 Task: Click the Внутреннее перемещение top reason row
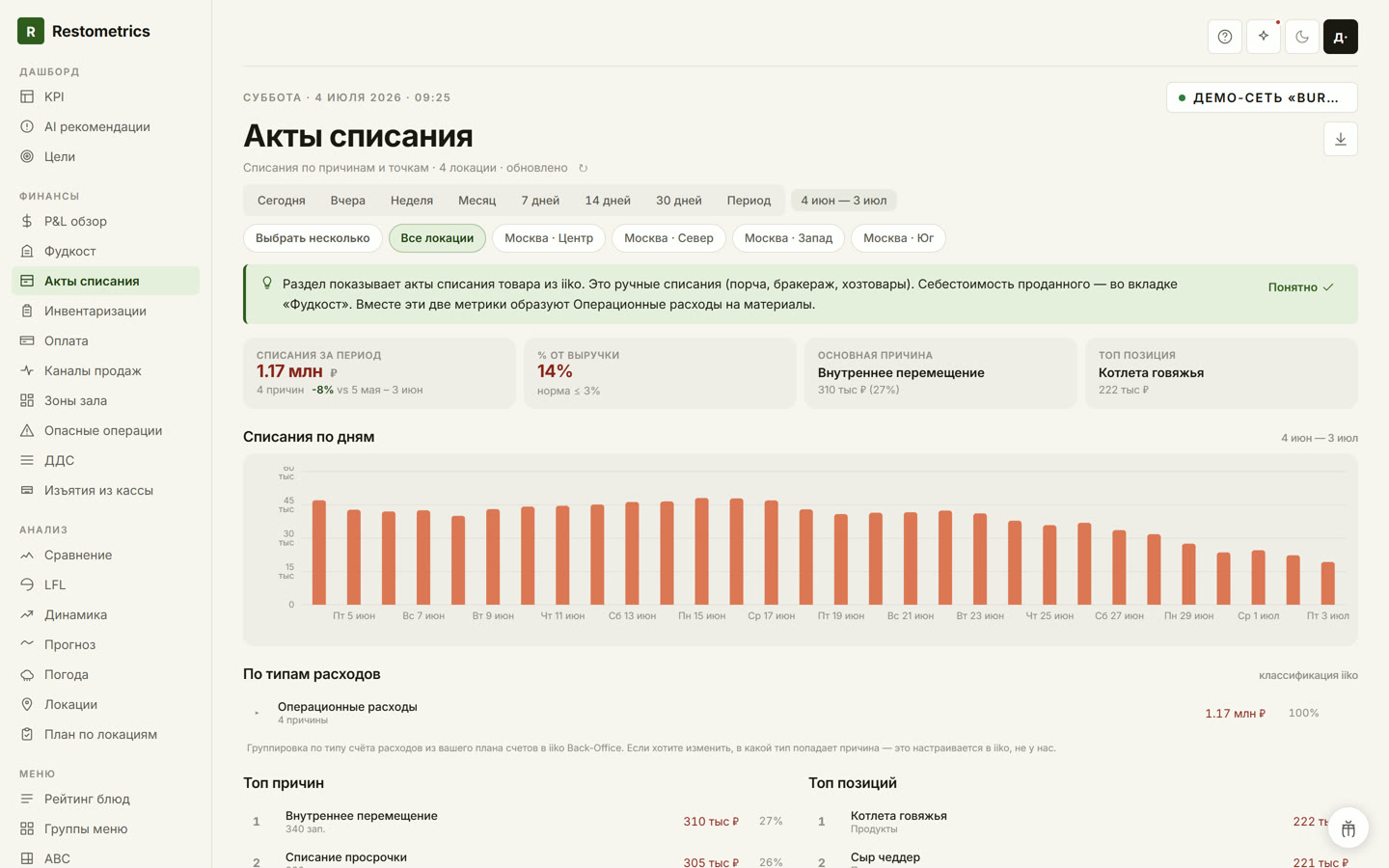(x=516, y=822)
